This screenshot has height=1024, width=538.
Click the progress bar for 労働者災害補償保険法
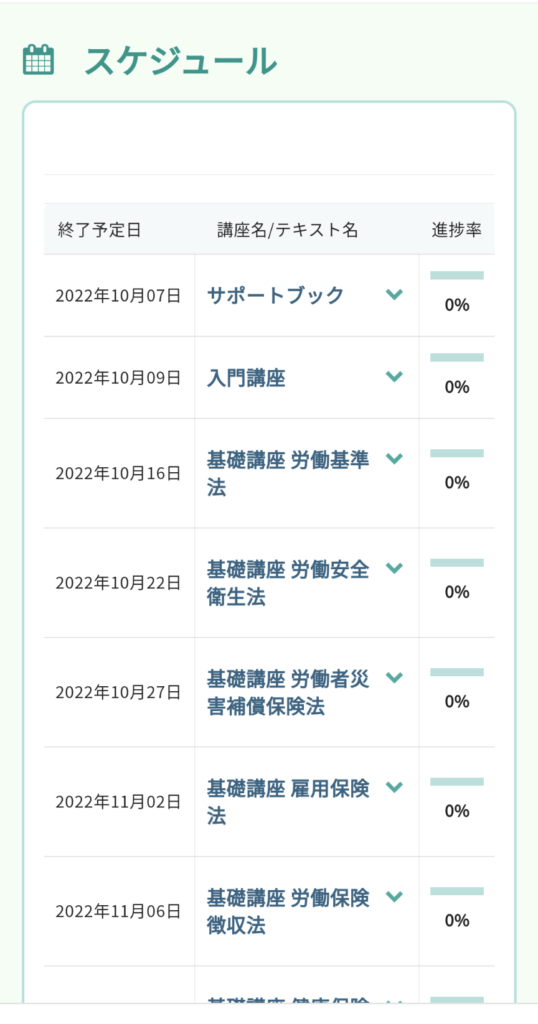(x=457, y=672)
